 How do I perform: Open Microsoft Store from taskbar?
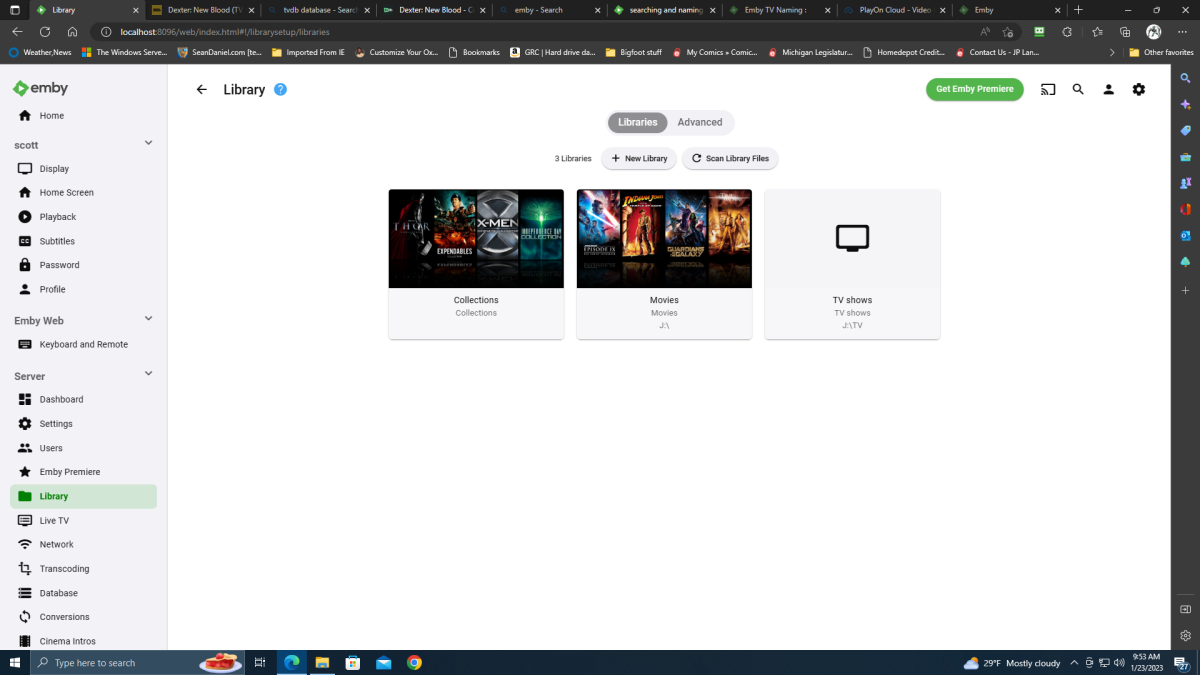[352, 663]
